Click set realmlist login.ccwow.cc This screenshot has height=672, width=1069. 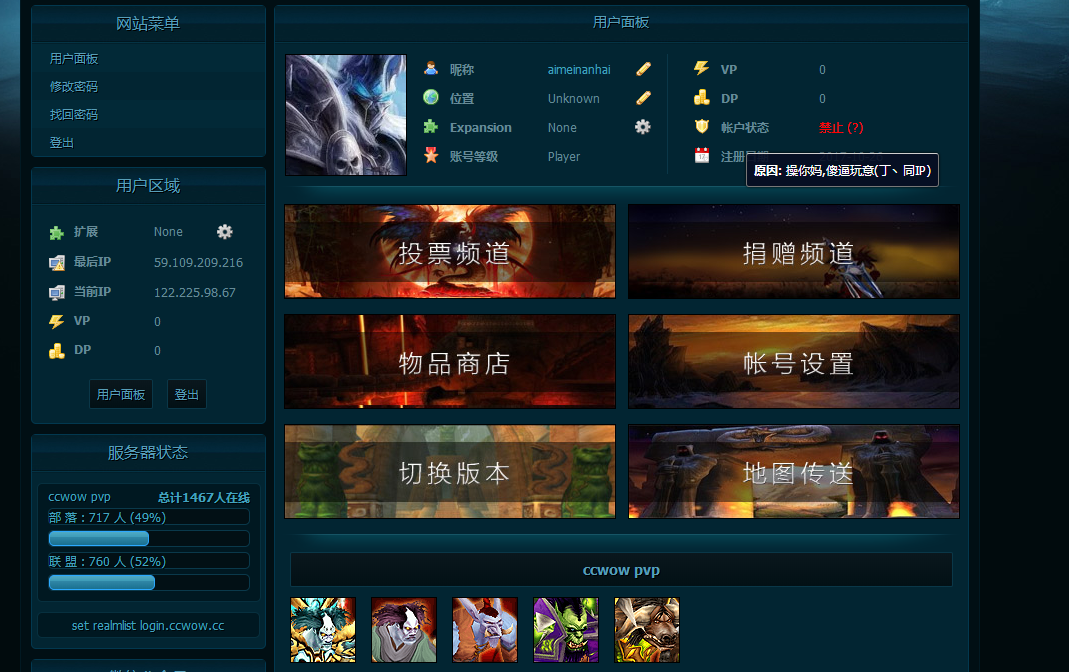coord(148,624)
